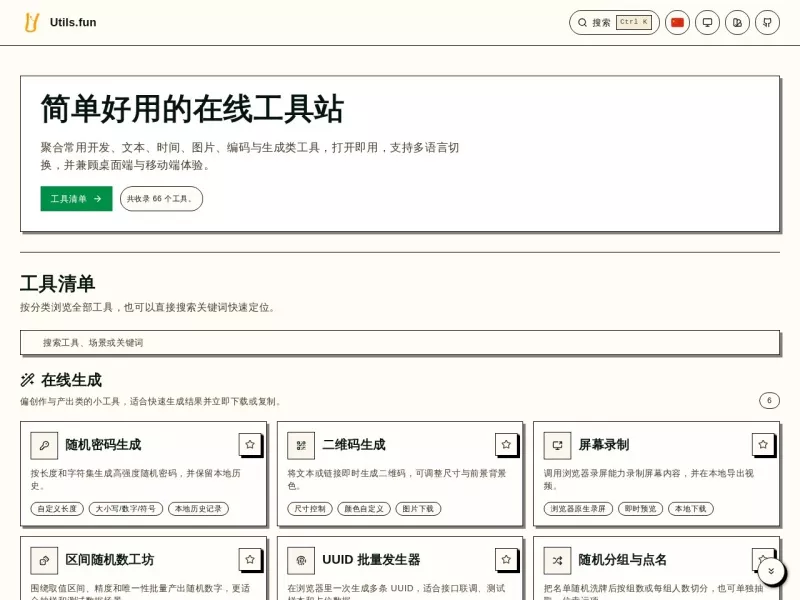Click the 尺寸控制 tag

pos(310,509)
